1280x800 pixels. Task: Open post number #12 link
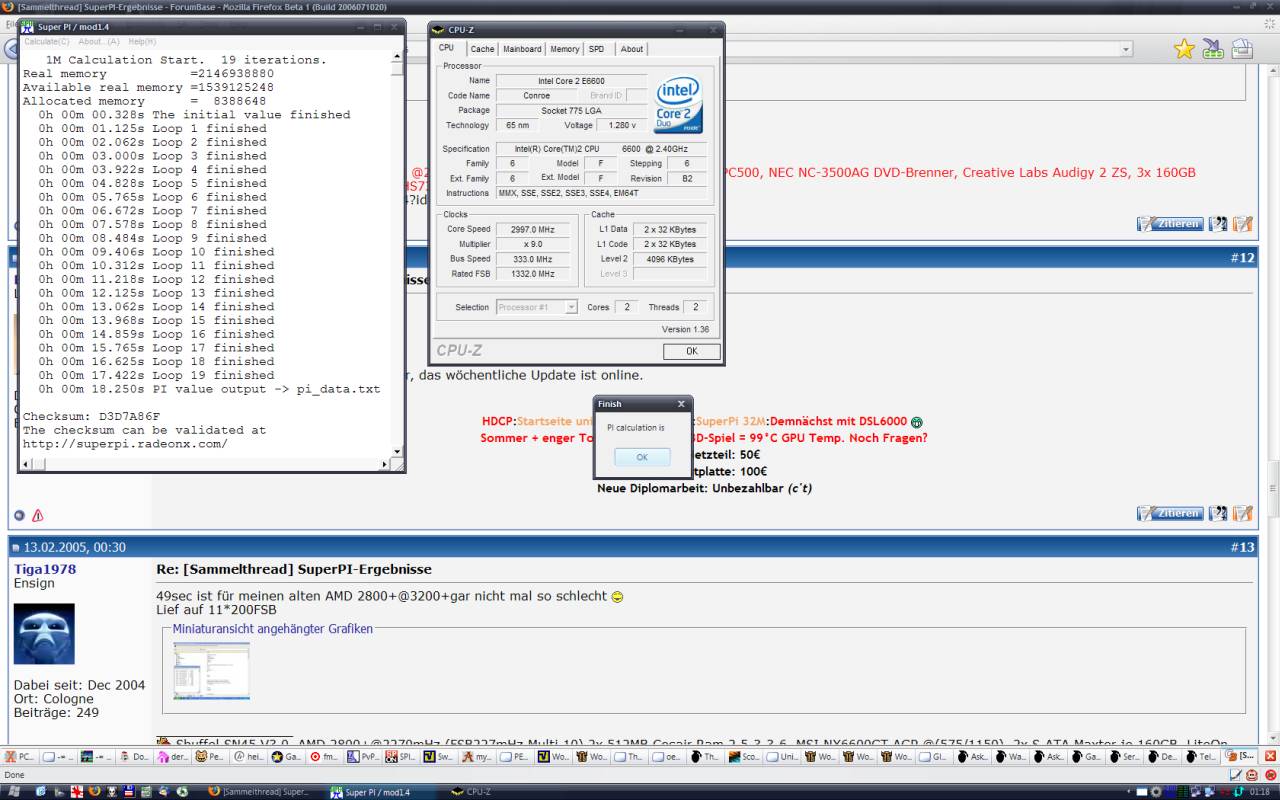tap(1242, 258)
